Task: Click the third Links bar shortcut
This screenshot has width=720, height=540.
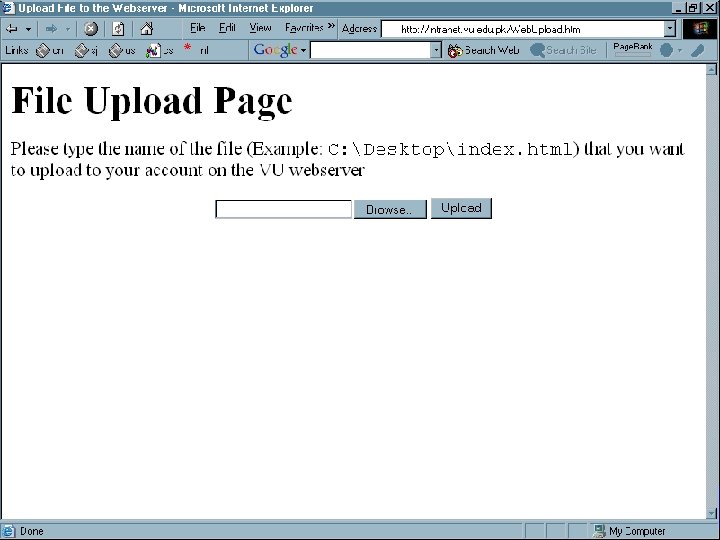Action: click(x=122, y=51)
